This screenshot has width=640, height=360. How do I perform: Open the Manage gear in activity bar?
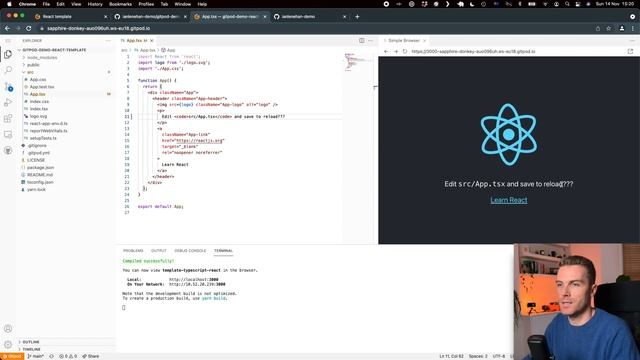pyautogui.click(x=8, y=344)
